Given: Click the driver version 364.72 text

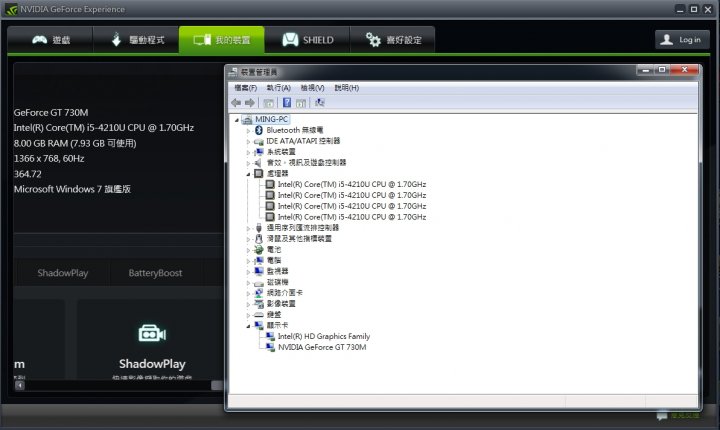Looking at the screenshot, I should pos(28,174).
